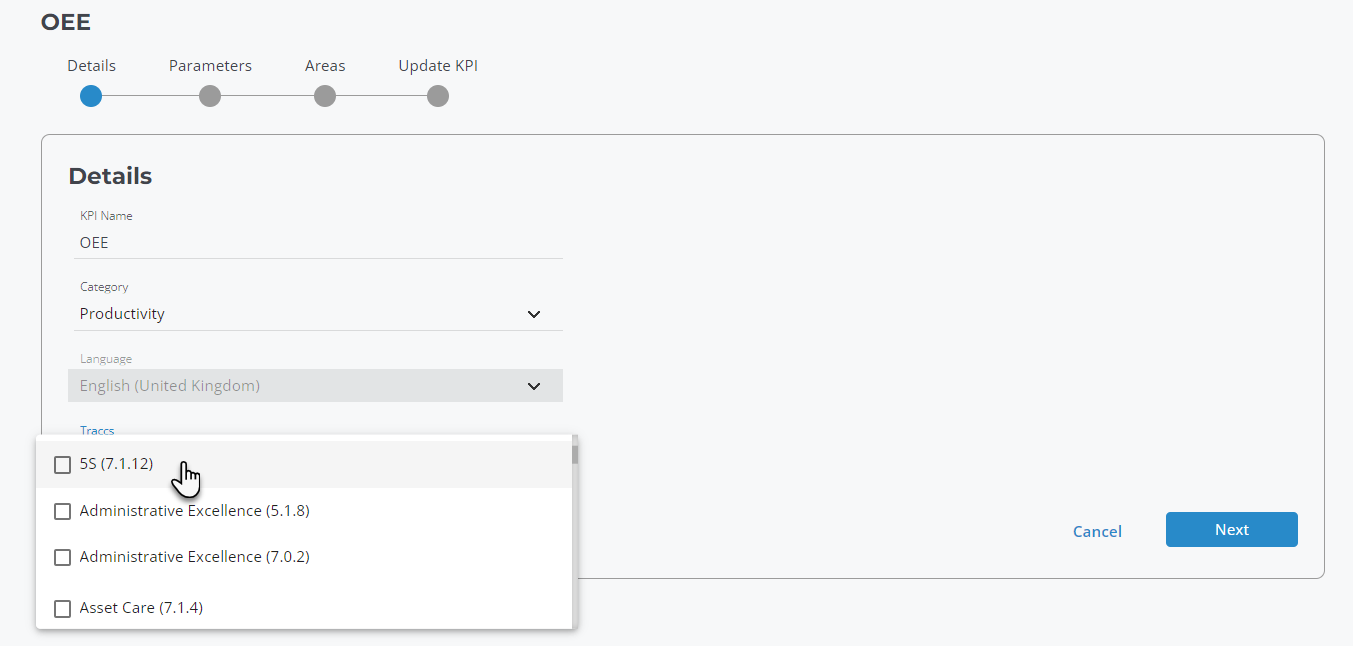Open the Language dropdown

point(534,385)
